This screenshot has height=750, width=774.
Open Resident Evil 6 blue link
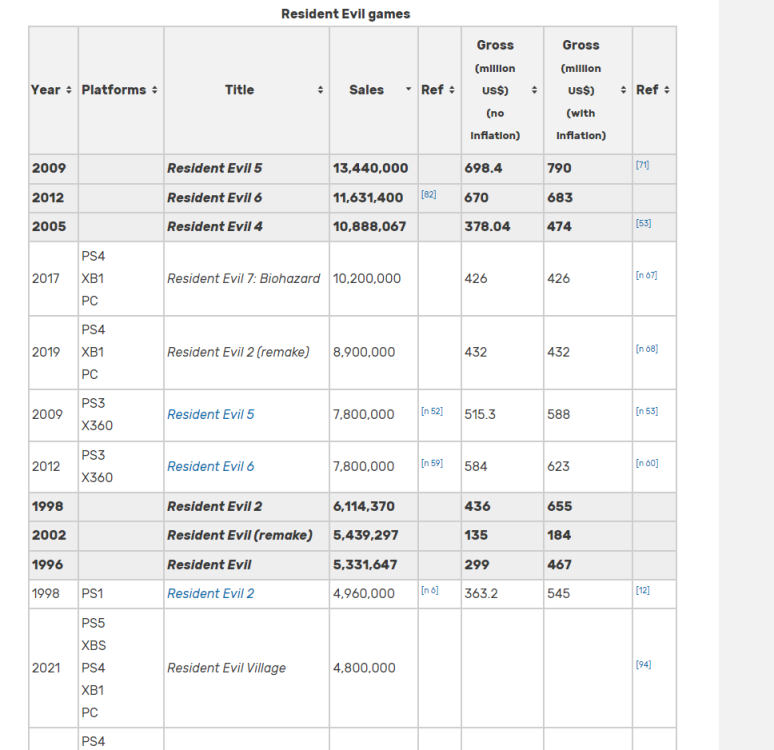211,466
